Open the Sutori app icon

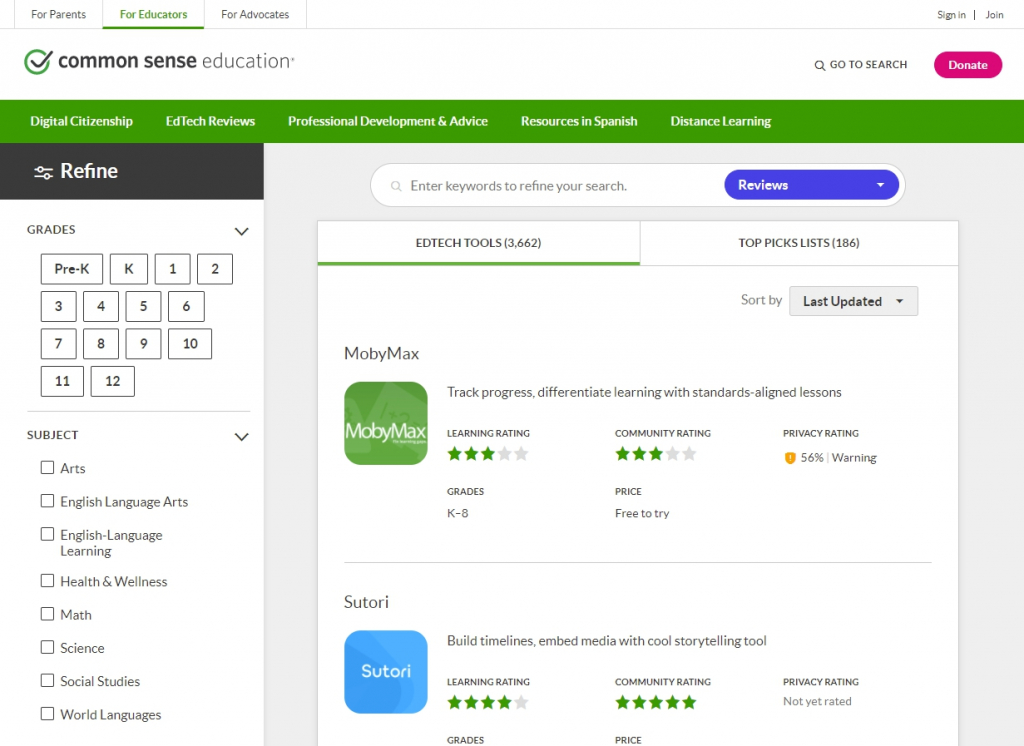pos(386,671)
